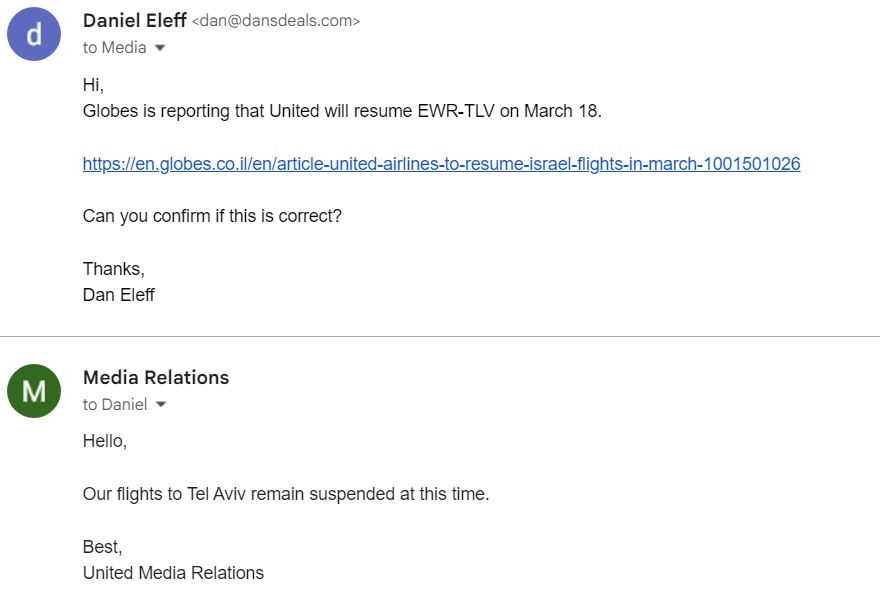The width and height of the screenshot is (880, 604).
Task: Click the 'Dan Eleff' signature text
Action: click(118, 295)
